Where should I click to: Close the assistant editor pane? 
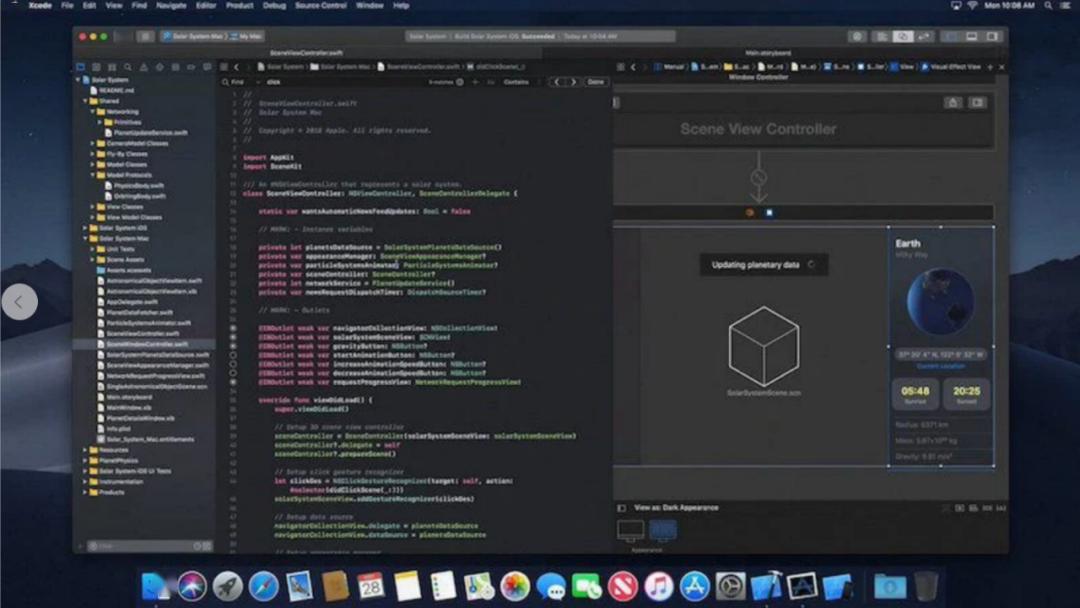coord(1001,67)
